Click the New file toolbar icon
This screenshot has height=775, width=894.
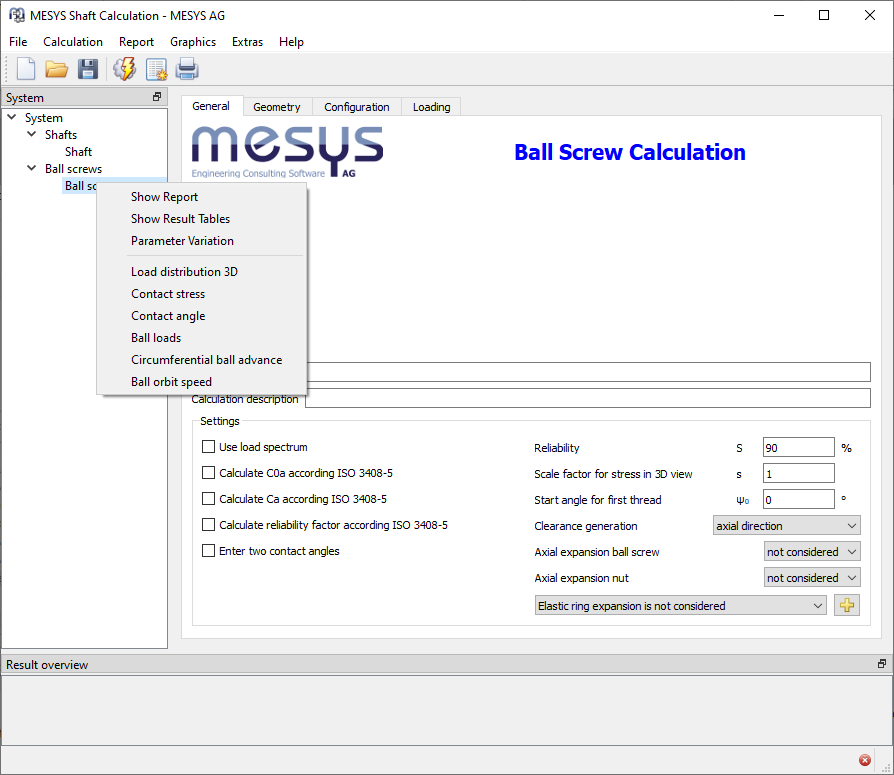pyautogui.click(x=26, y=69)
